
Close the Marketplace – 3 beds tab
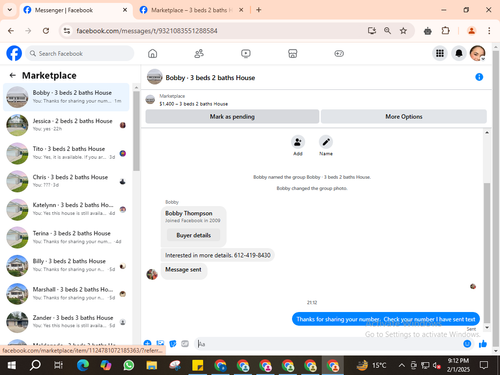pyautogui.click(x=241, y=10)
